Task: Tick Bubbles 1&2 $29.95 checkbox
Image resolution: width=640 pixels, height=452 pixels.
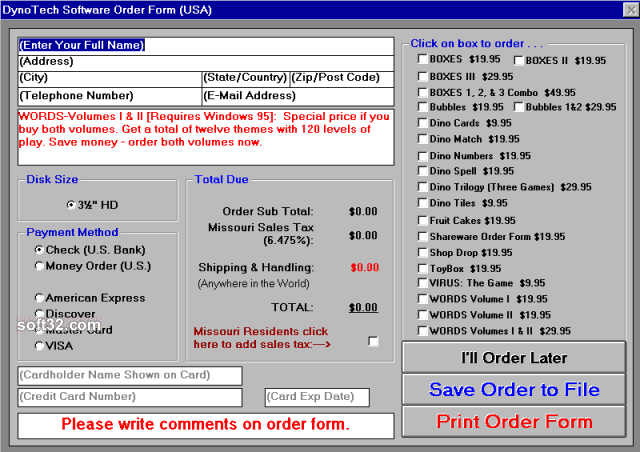Action: 518,107
